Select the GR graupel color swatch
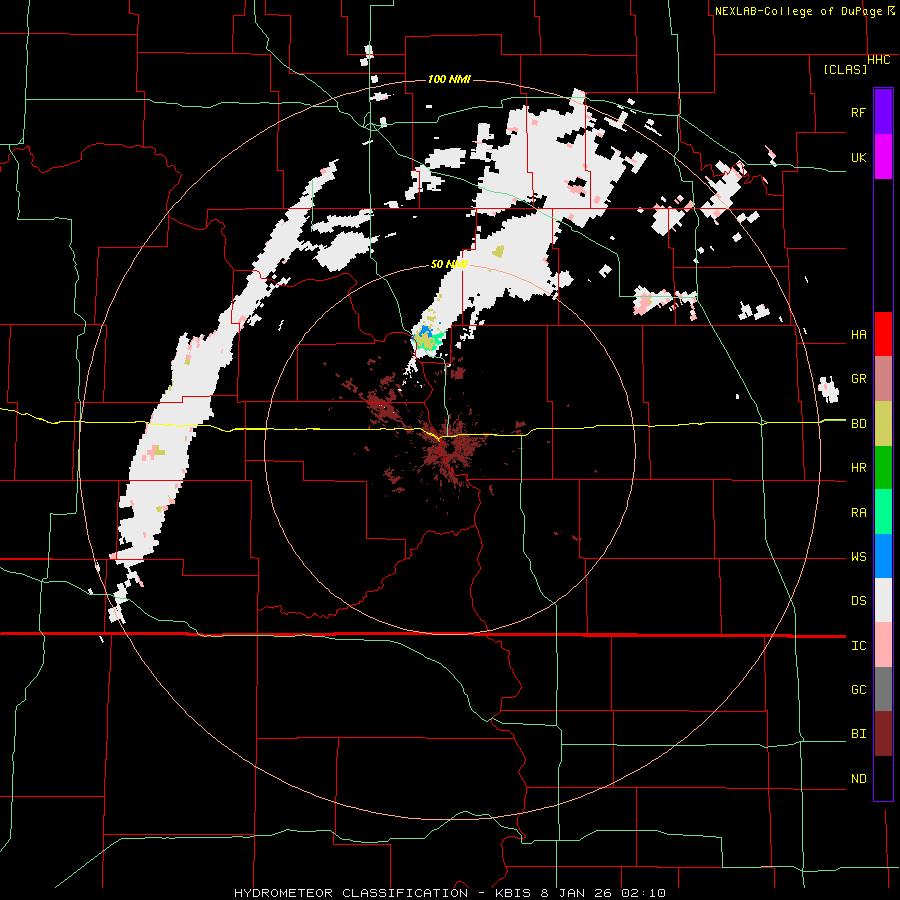 [x=883, y=379]
